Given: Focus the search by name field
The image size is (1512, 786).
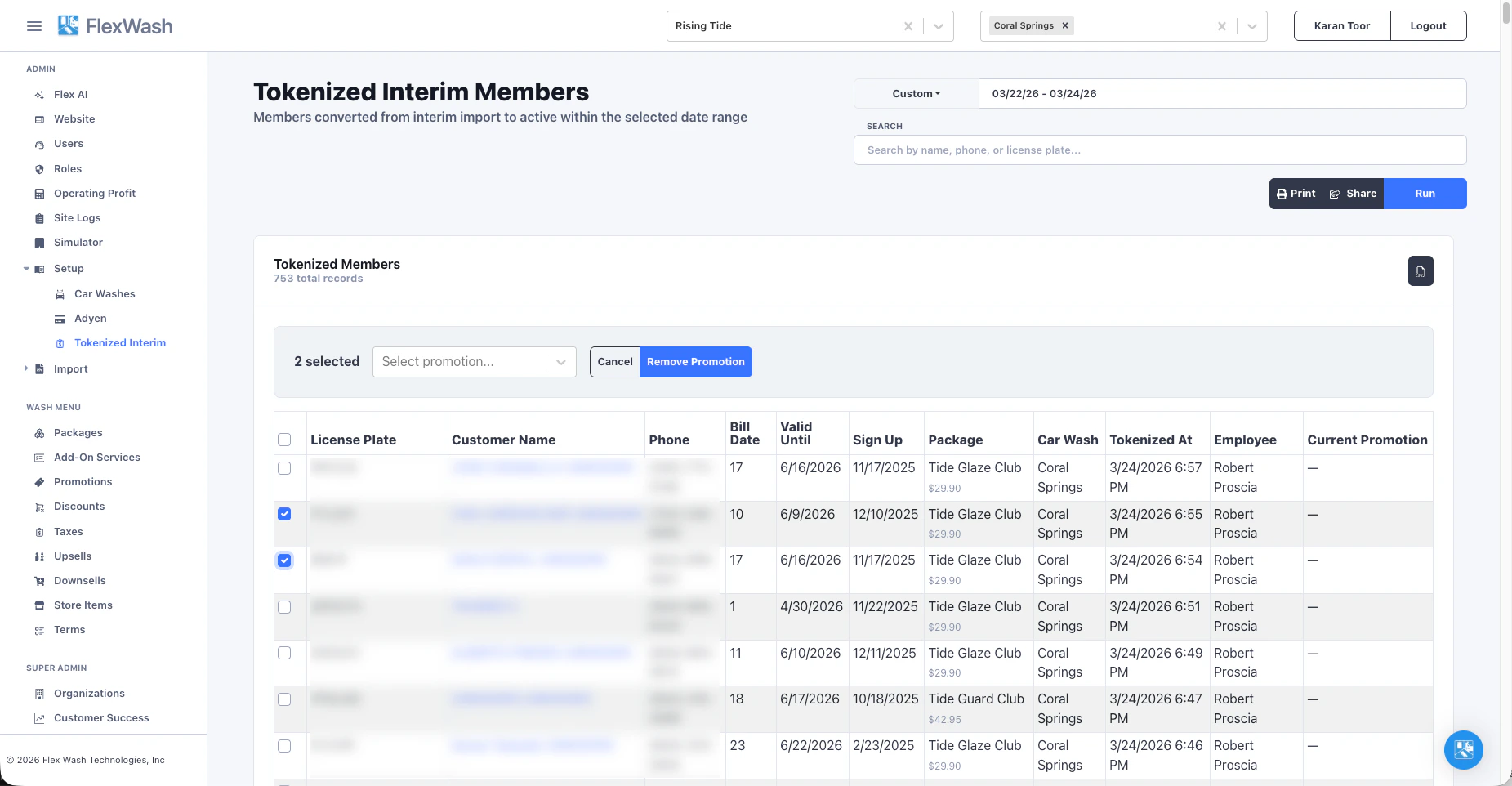Looking at the screenshot, I should (x=1160, y=150).
